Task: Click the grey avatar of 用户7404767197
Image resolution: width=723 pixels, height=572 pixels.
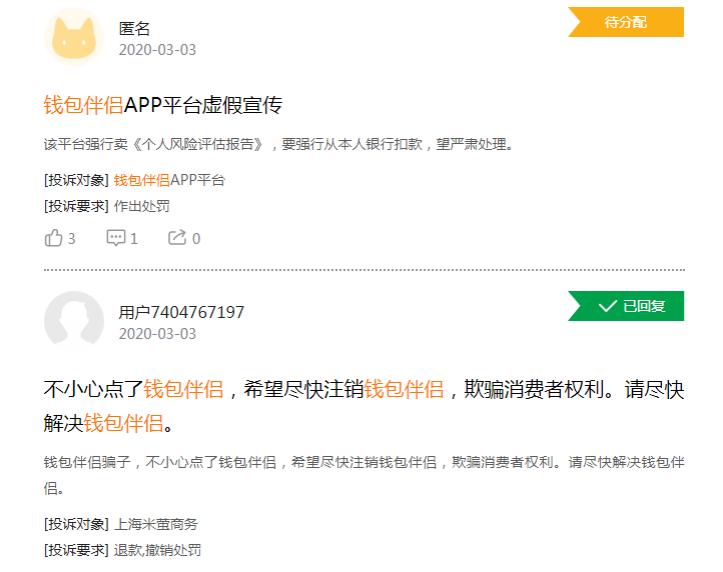Action: [74, 319]
